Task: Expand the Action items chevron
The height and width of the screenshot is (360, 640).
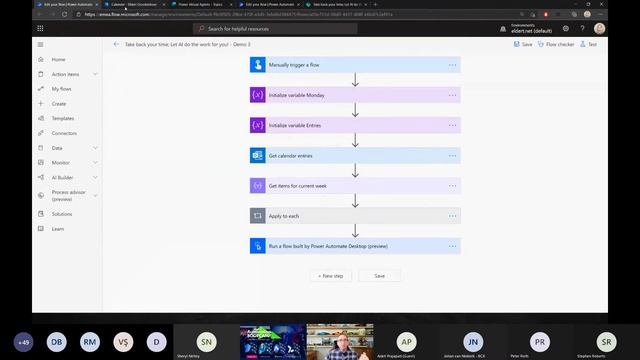Action: tap(95, 74)
